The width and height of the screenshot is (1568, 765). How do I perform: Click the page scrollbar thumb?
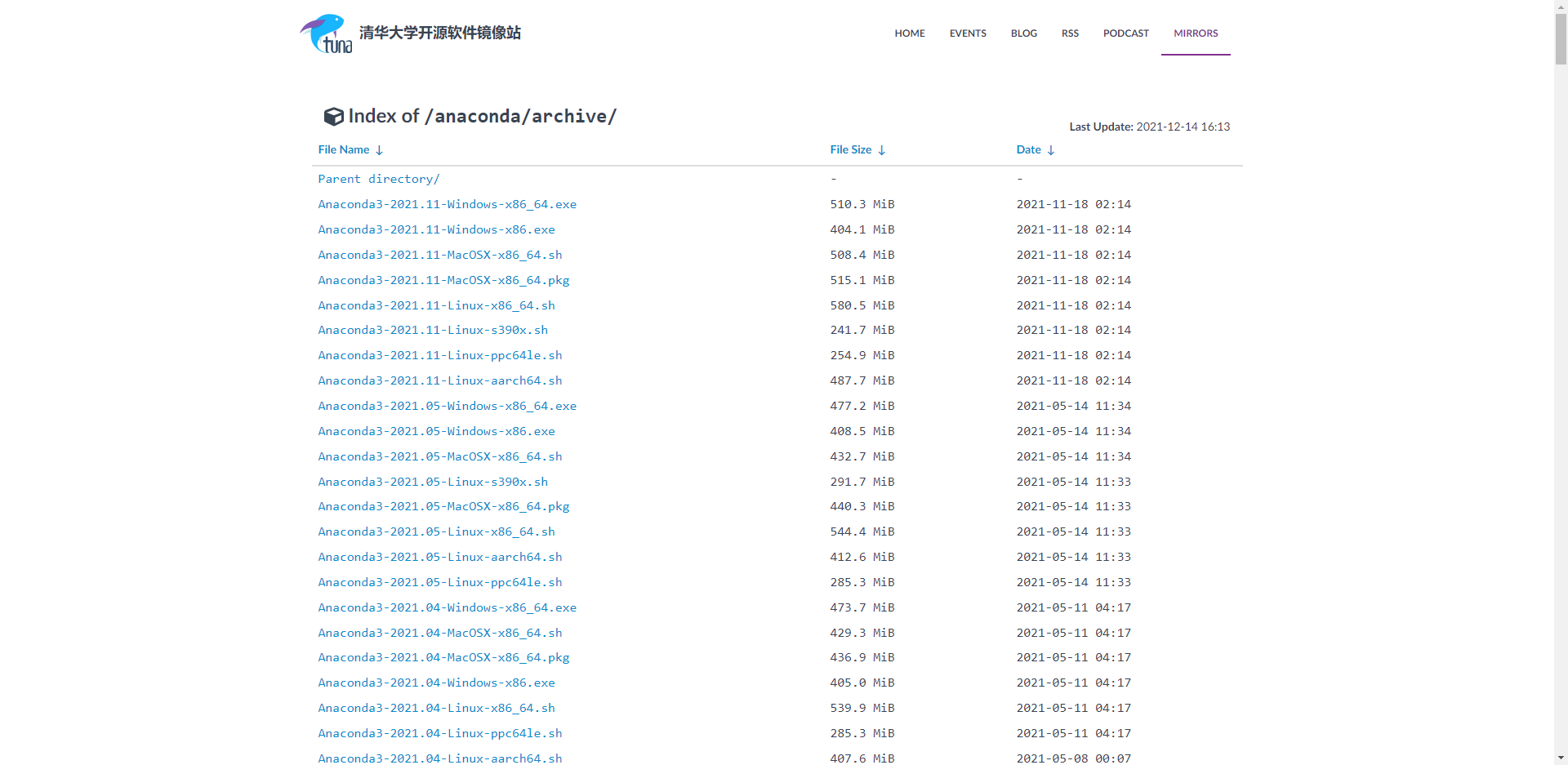1561,38
